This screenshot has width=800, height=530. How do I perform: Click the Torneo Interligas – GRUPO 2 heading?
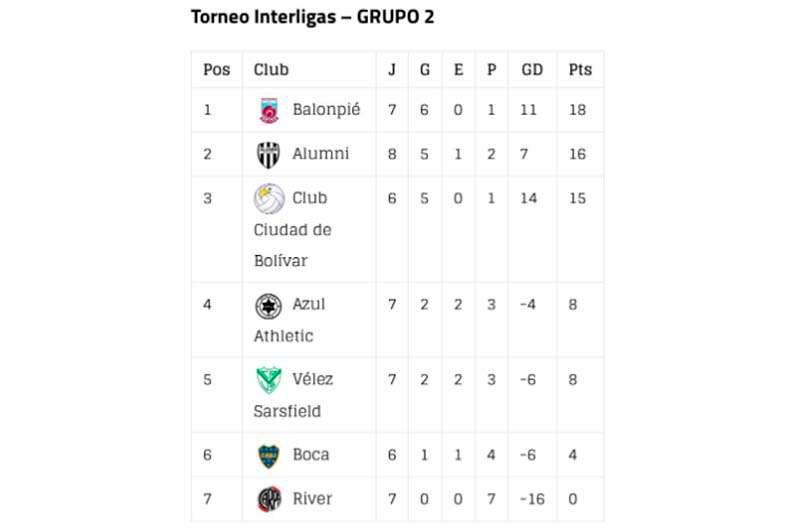tap(313, 17)
